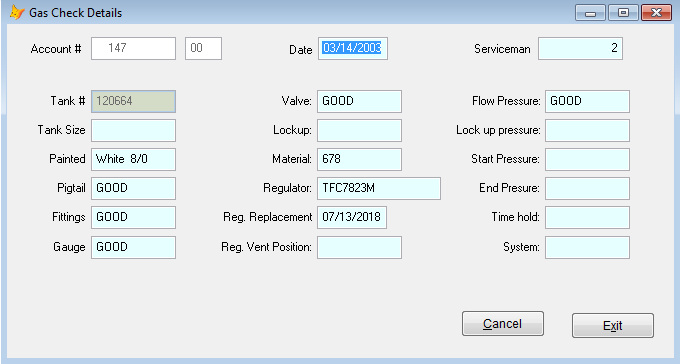680x364 pixels.
Task: Click the Tank # field 120664
Action: (x=133, y=102)
